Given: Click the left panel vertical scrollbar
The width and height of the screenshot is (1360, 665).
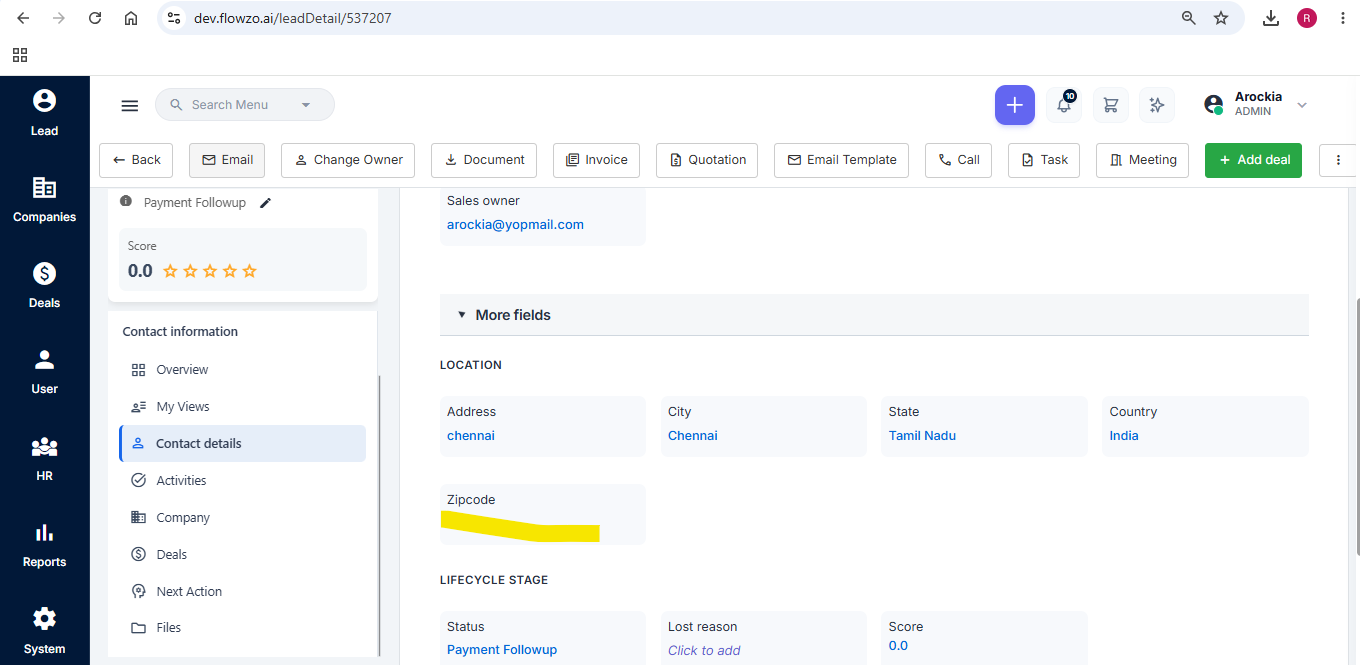Looking at the screenshot, I should 380,515.
